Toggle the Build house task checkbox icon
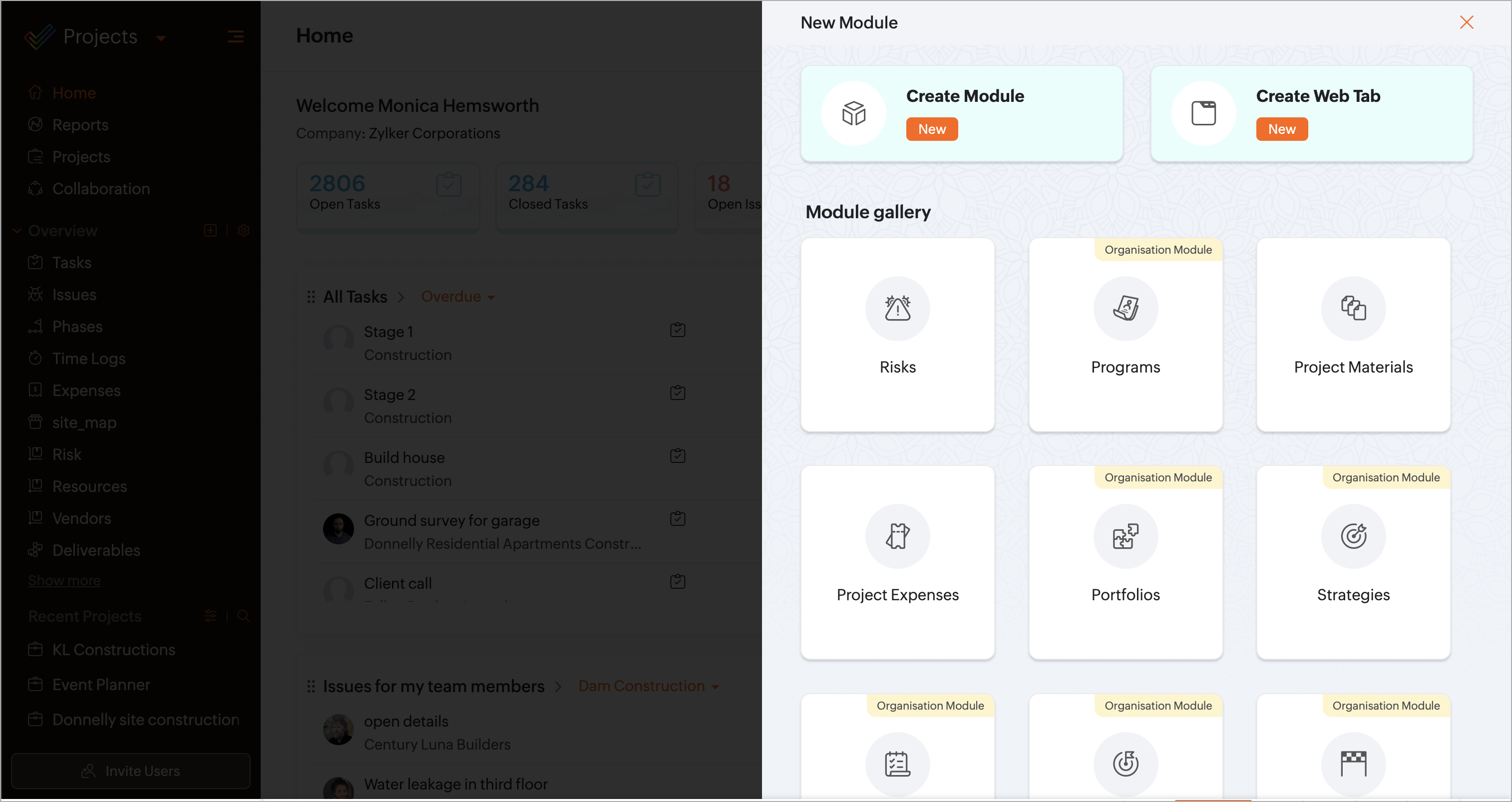The width and height of the screenshot is (1512, 802). [677, 455]
